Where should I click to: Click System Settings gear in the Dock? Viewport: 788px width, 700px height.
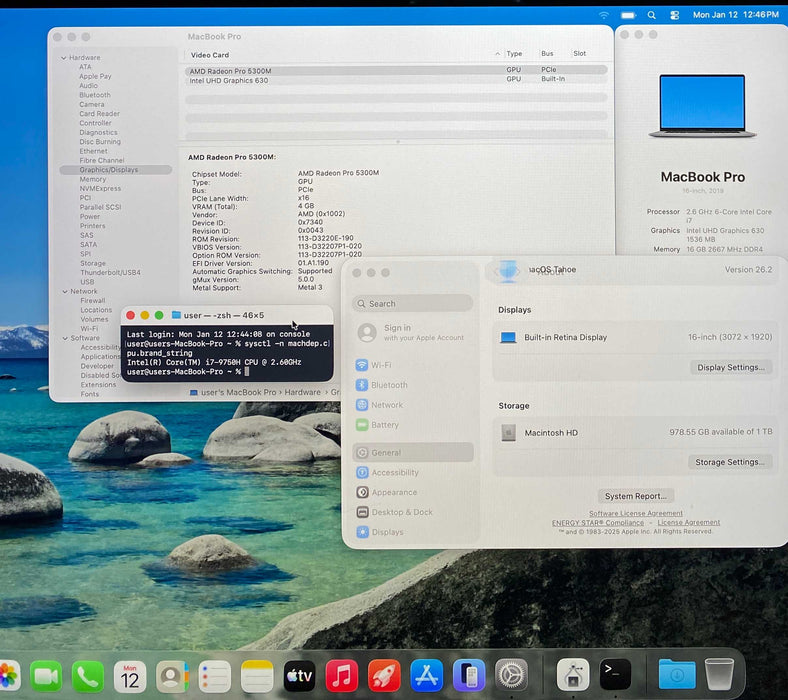click(x=512, y=674)
